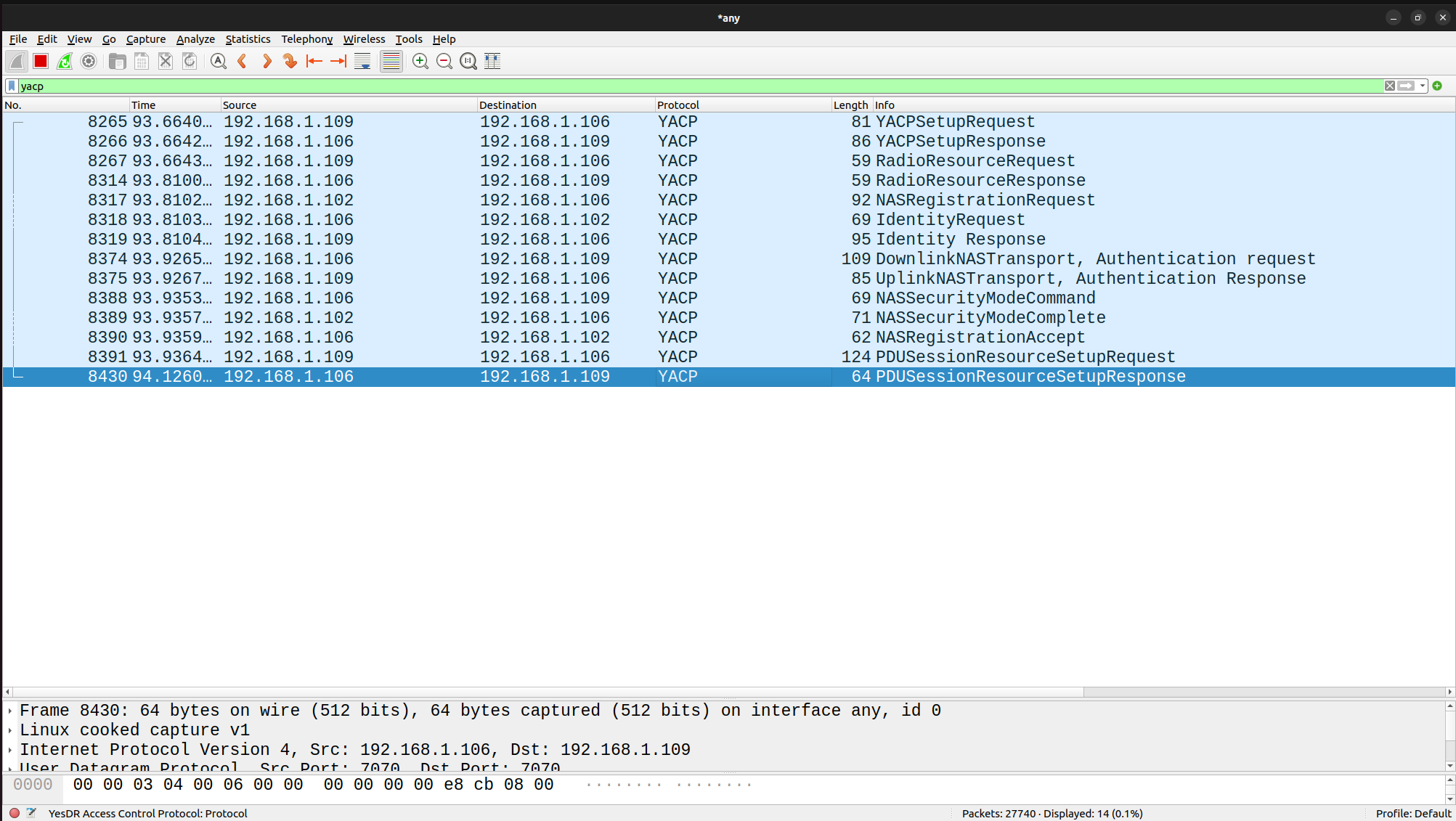Sort by the Length column header

coord(851,105)
